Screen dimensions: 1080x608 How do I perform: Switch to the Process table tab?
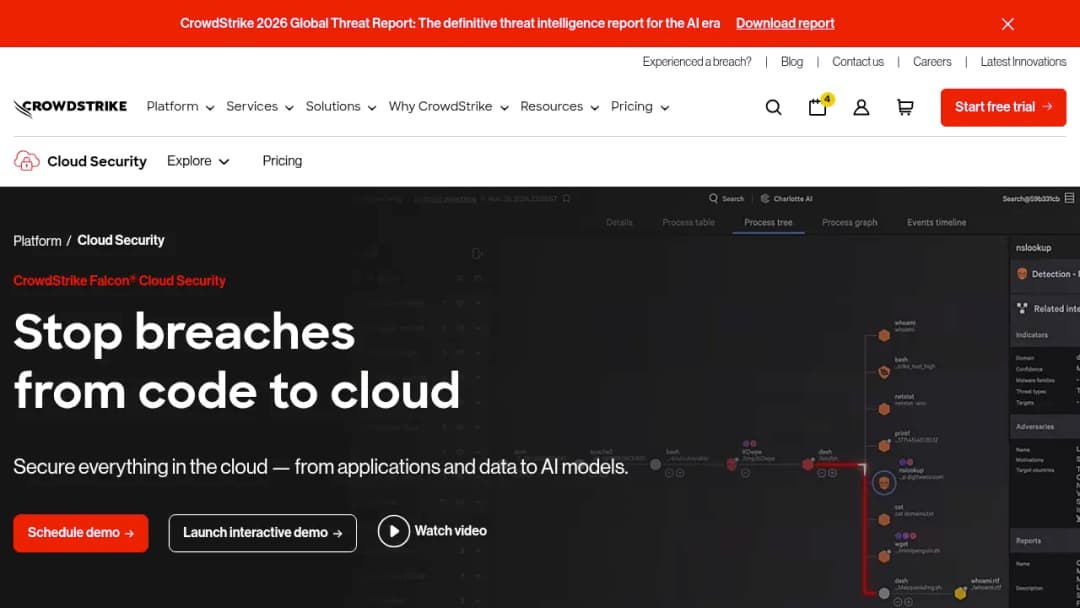[688, 222]
